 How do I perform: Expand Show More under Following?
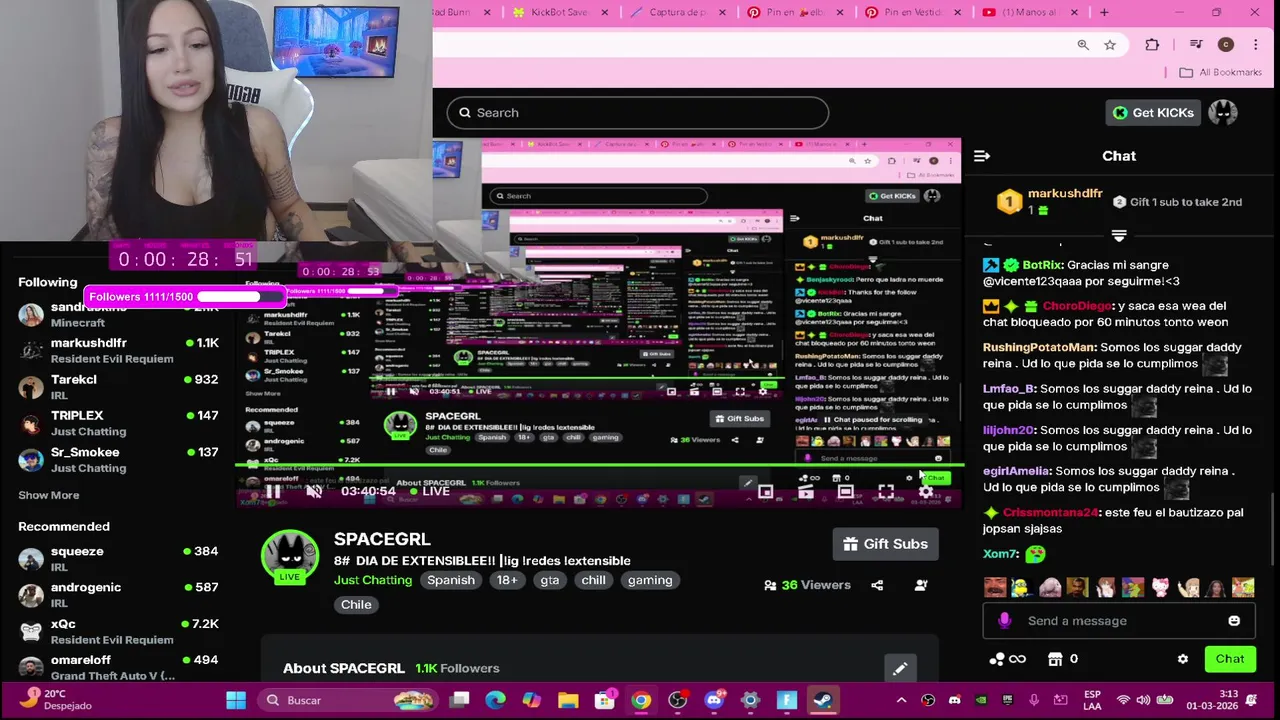pyautogui.click(x=48, y=495)
